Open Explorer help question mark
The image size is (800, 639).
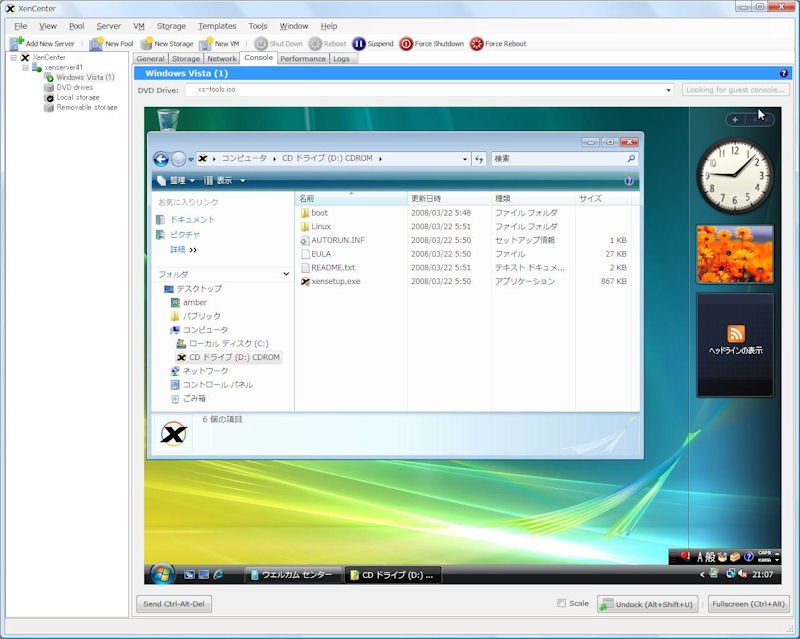coord(629,181)
